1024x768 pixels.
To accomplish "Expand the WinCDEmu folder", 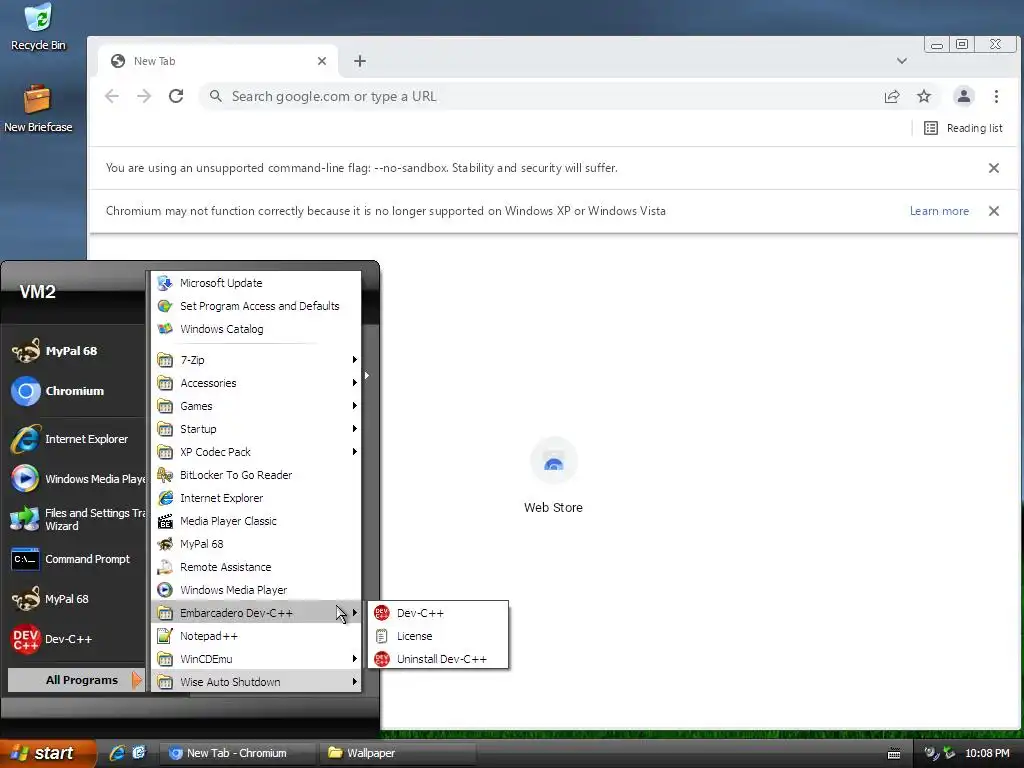I will click(x=257, y=659).
